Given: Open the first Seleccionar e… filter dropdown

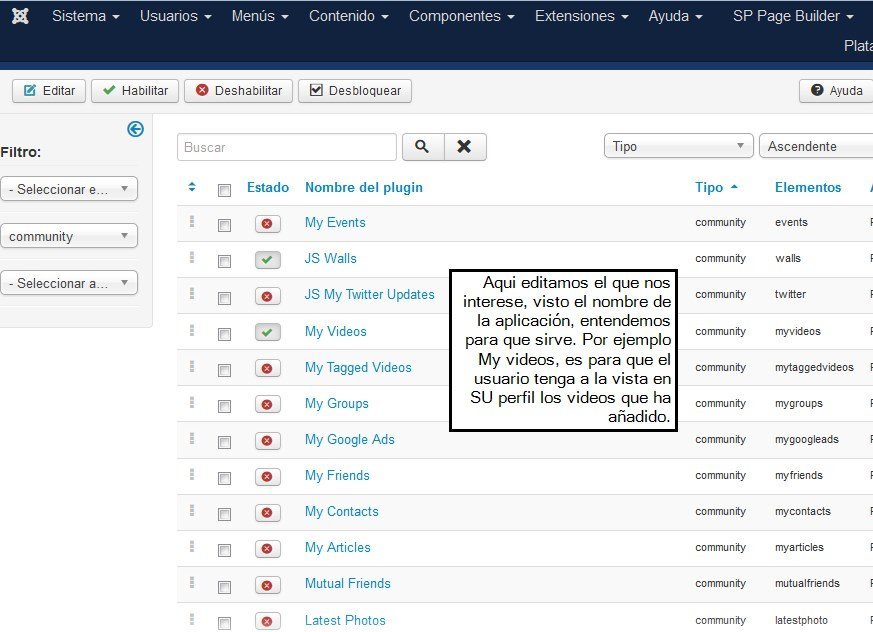Looking at the screenshot, I should (68, 189).
